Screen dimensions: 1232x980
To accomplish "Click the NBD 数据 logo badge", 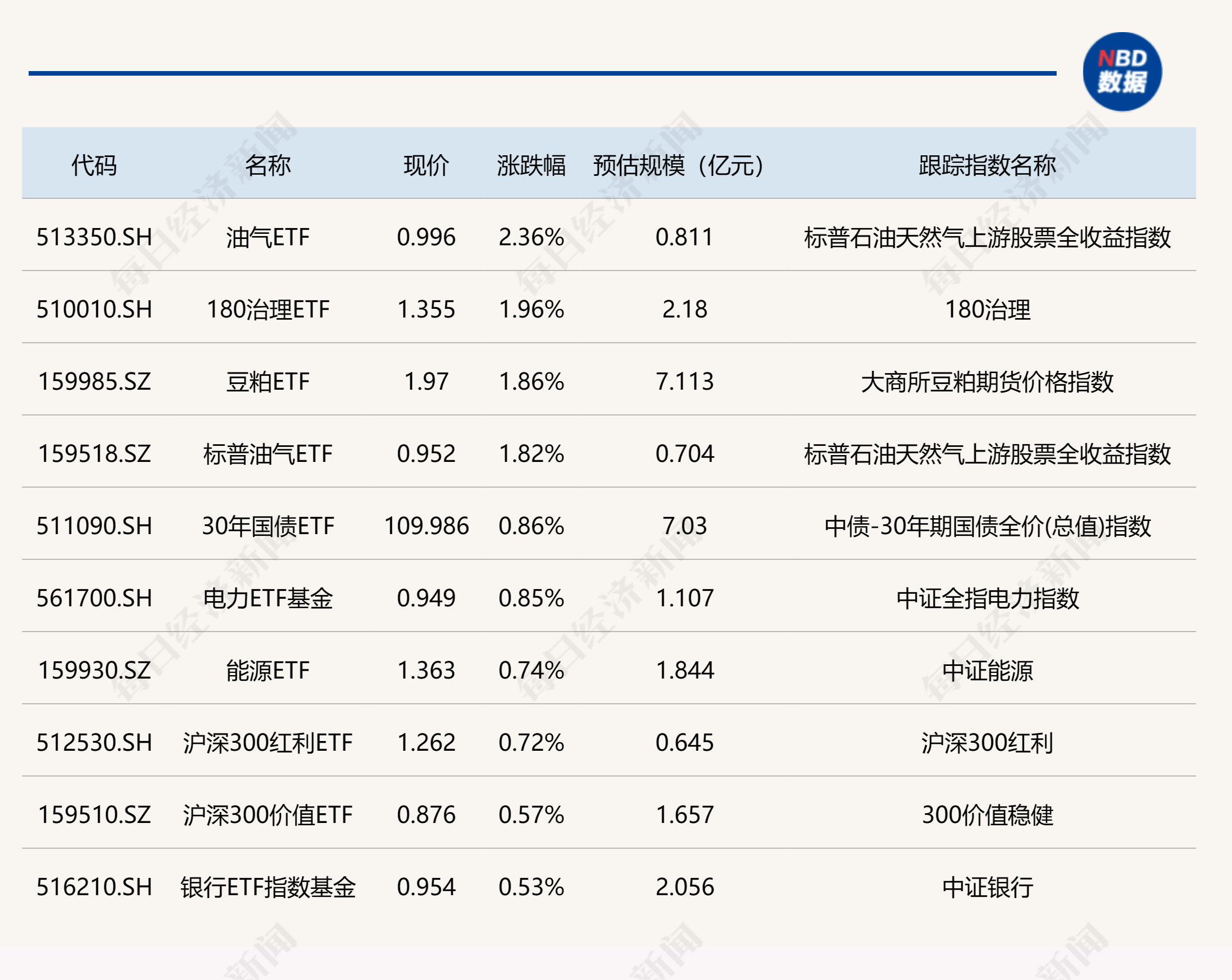I will (x=1122, y=72).
